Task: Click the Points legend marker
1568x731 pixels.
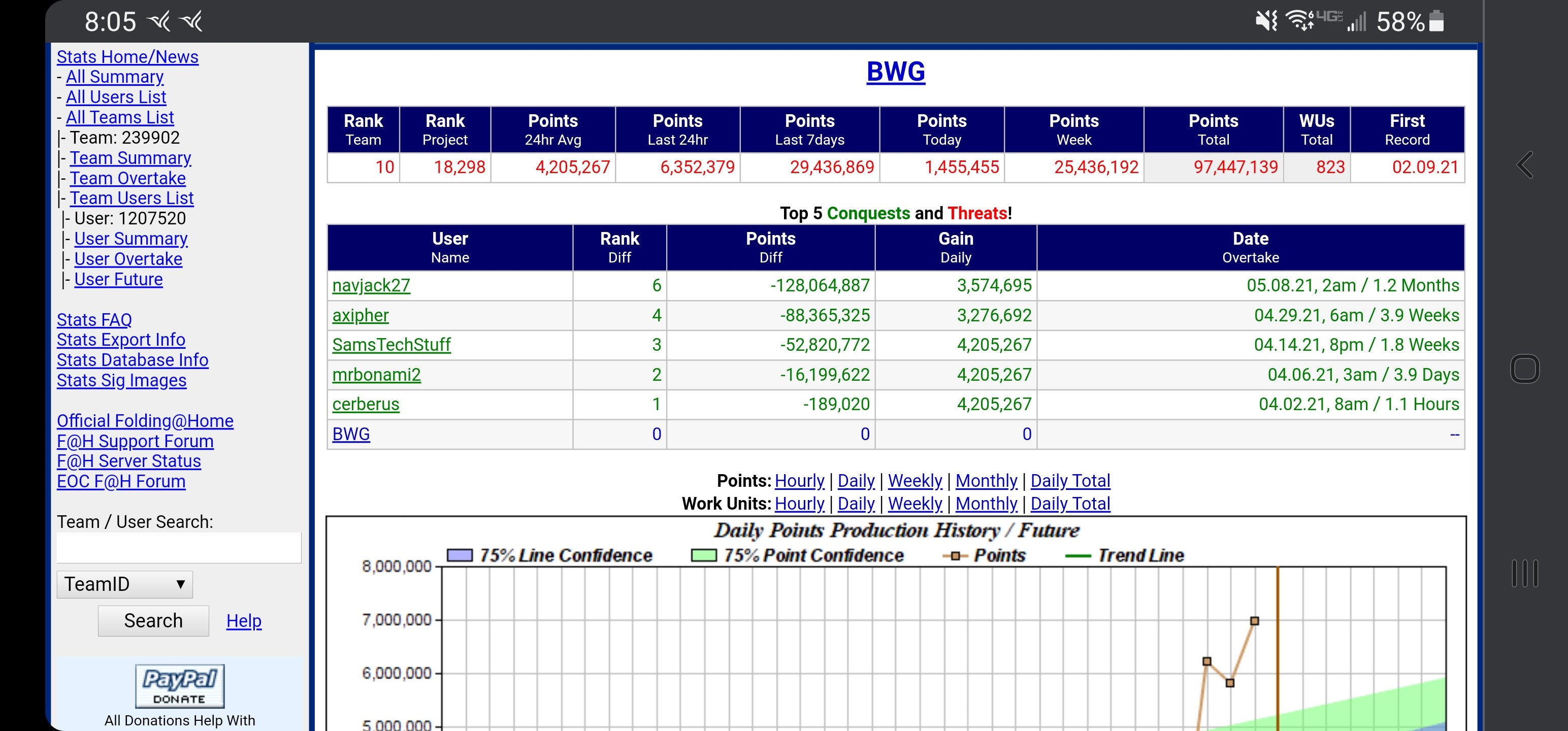Action: point(956,556)
